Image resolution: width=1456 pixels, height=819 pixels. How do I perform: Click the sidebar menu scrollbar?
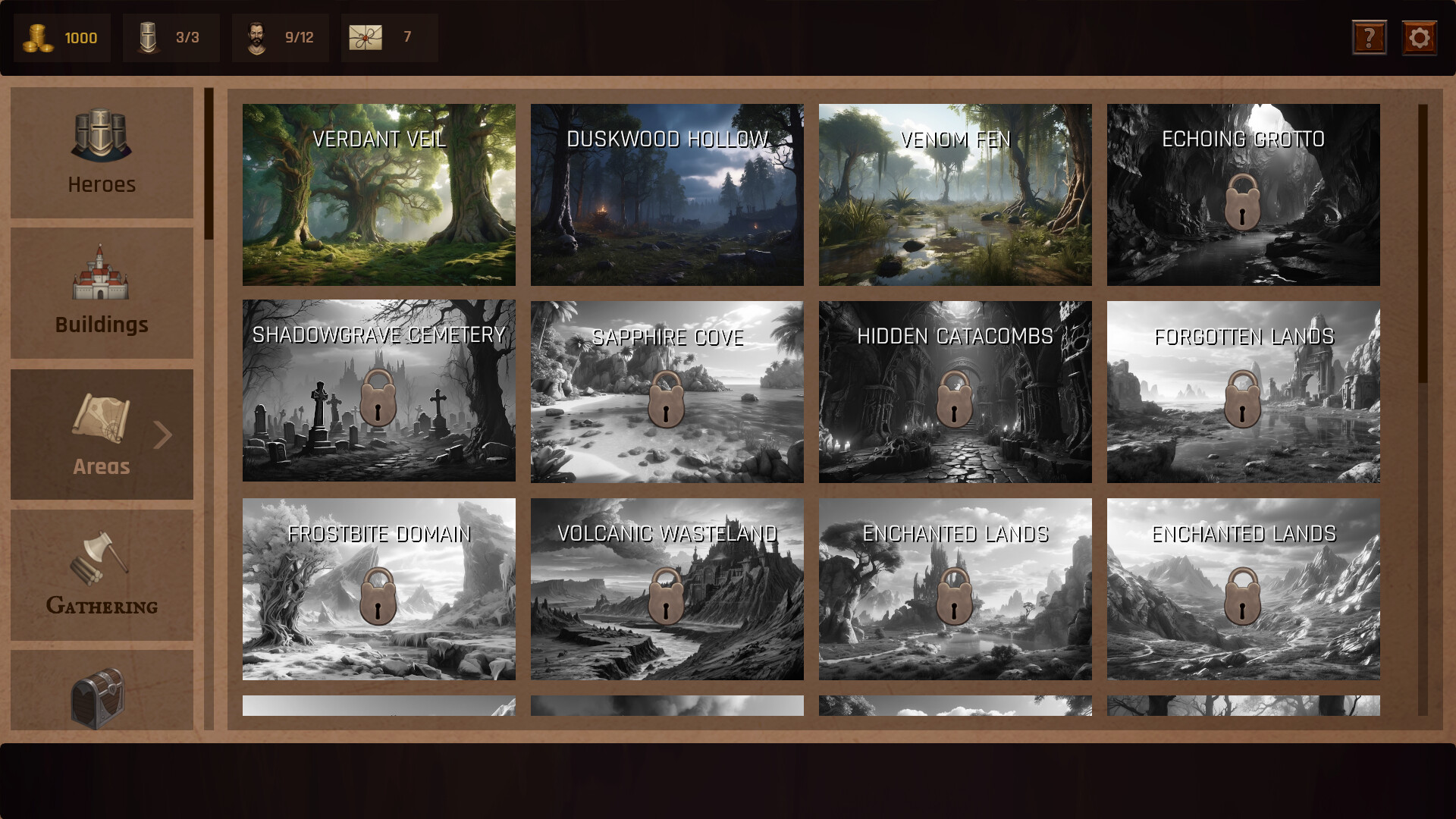point(209,164)
